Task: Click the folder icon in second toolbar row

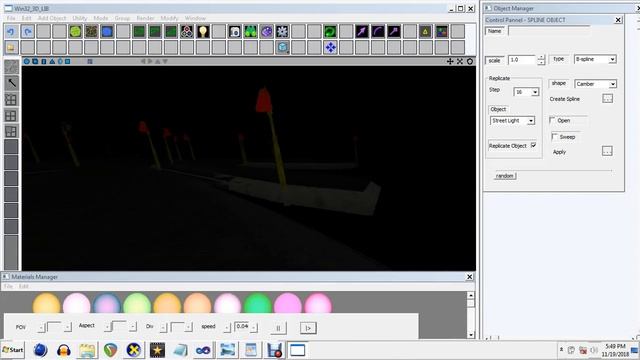Action: 11,47
